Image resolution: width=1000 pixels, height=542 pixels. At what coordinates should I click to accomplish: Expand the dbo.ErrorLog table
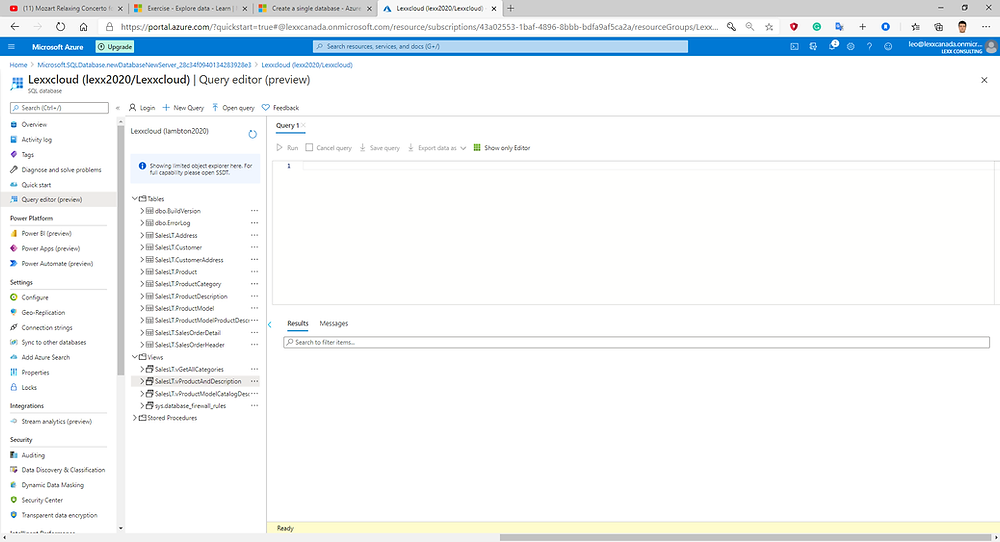click(x=142, y=223)
